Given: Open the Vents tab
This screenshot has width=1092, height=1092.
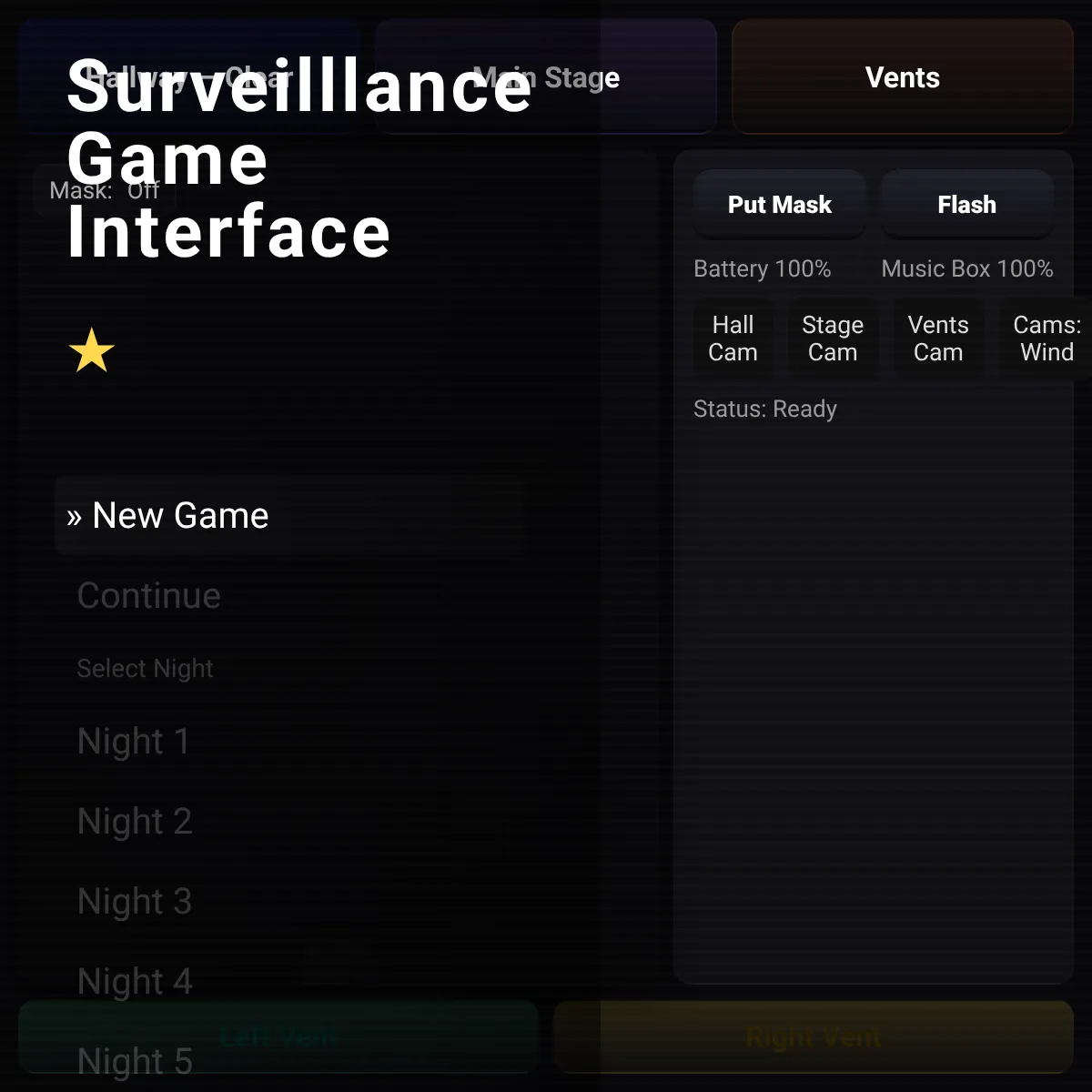Looking at the screenshot, I should pos(903,77).
